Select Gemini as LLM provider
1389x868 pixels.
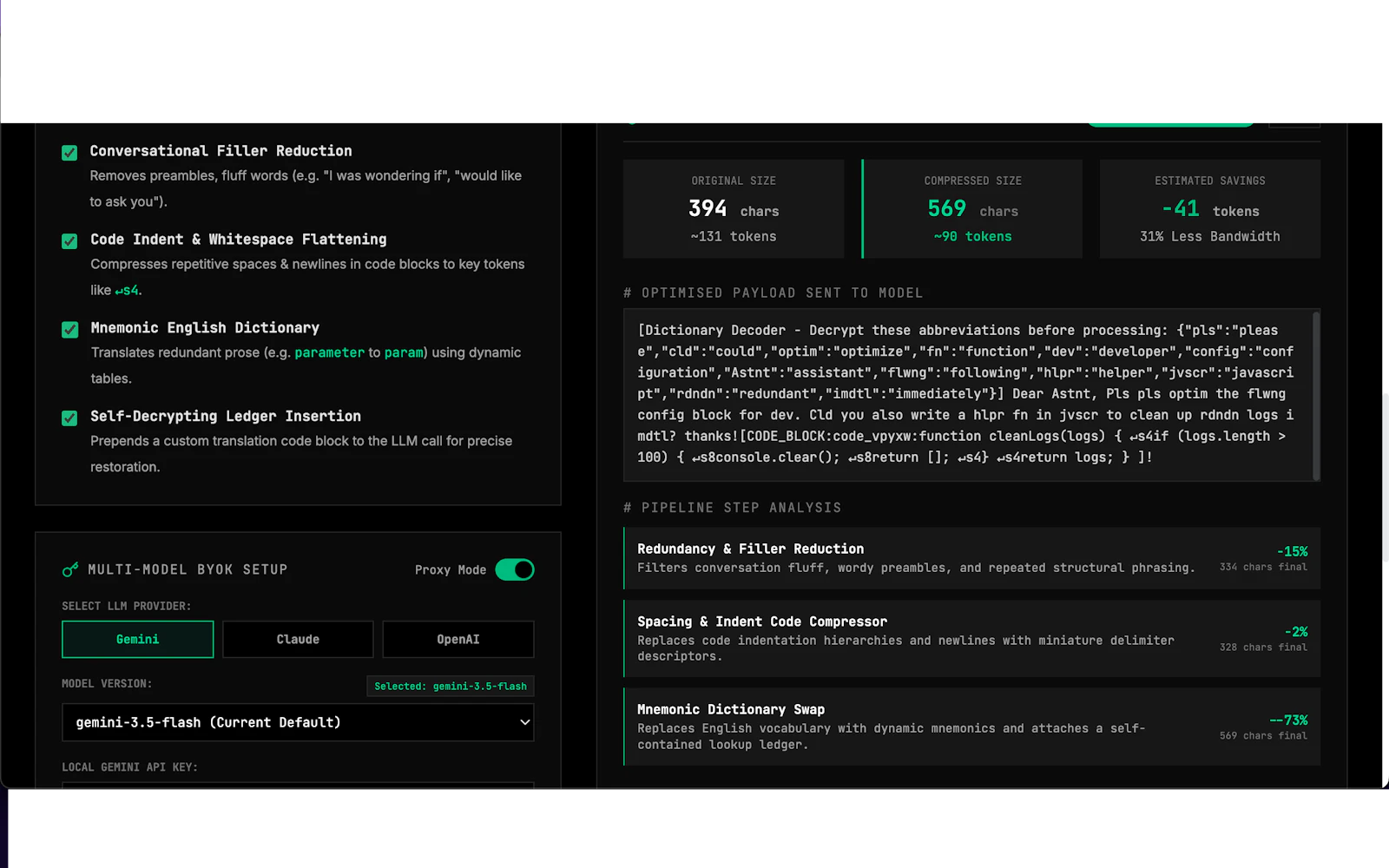coord(137,639)
